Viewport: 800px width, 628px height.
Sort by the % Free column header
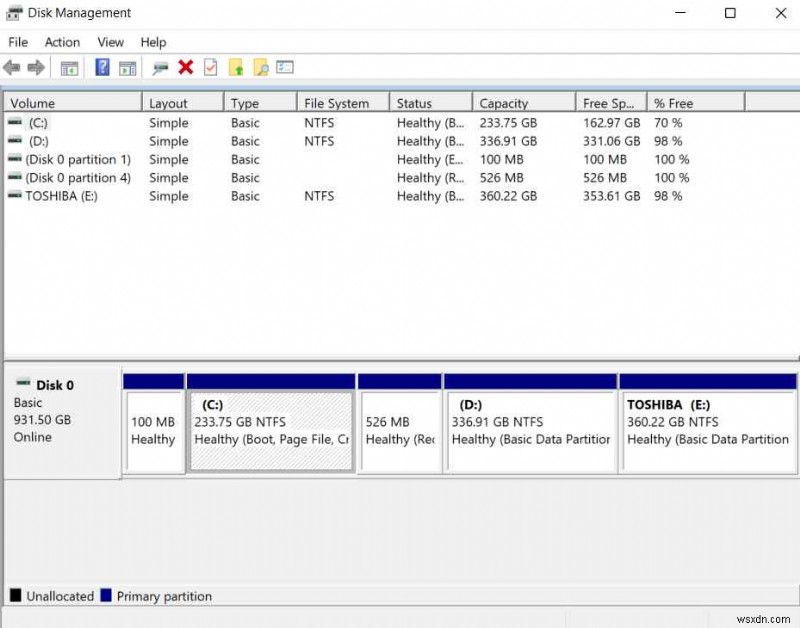coord(696,103)
